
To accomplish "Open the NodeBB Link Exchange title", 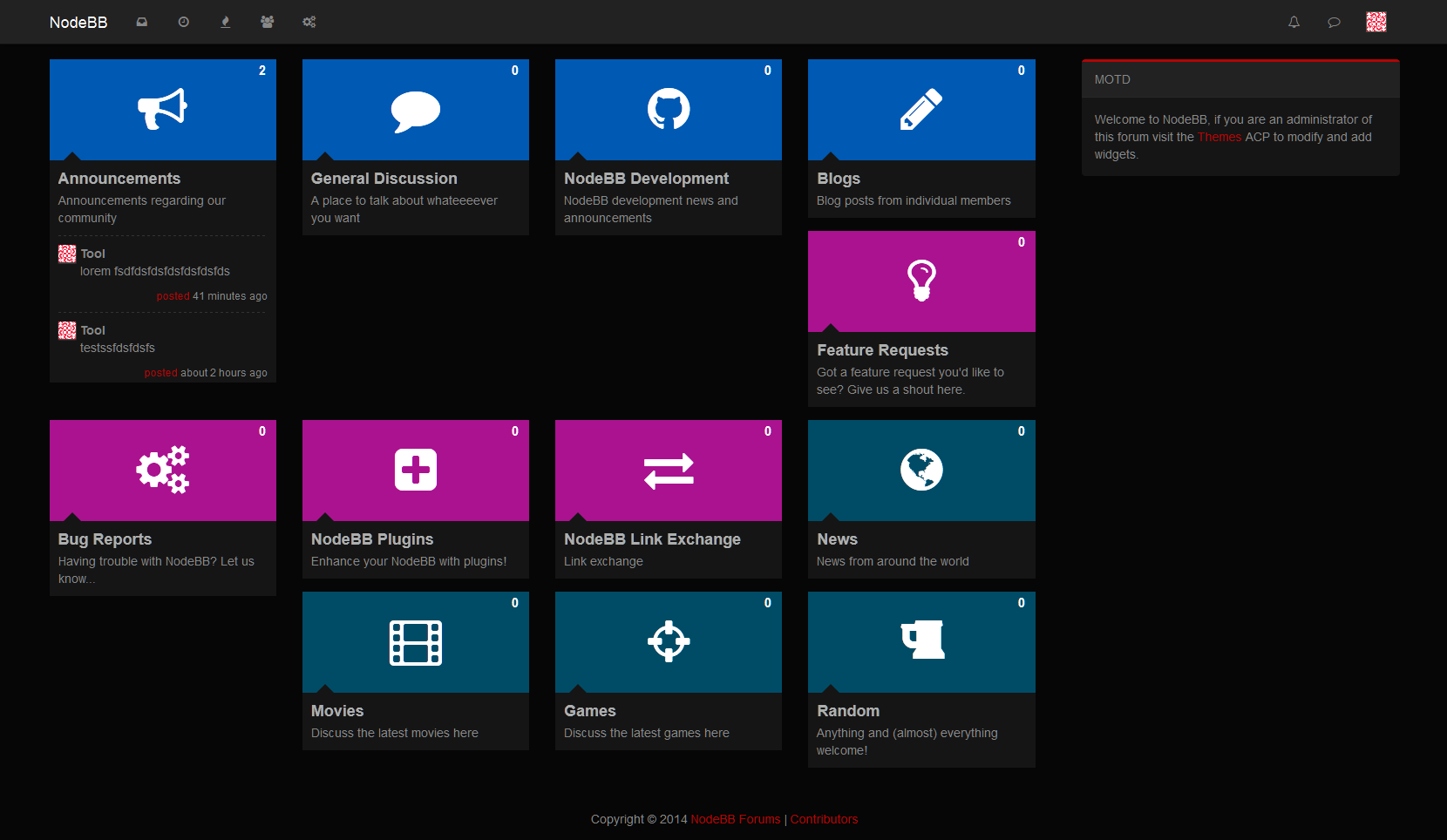I will click(x=652, y=539).
